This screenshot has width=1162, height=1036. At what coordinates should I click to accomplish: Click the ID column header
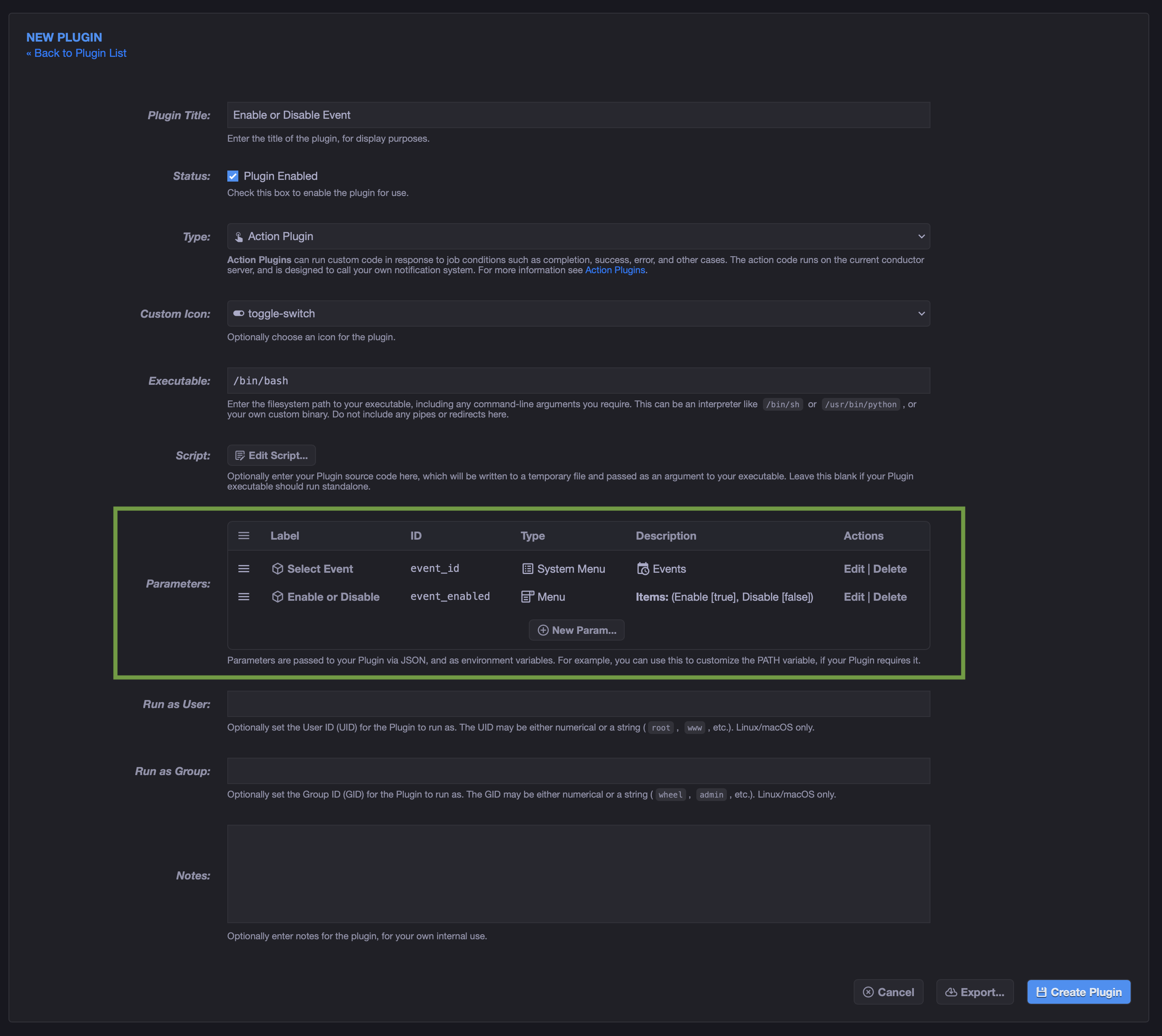click(416, 536)
